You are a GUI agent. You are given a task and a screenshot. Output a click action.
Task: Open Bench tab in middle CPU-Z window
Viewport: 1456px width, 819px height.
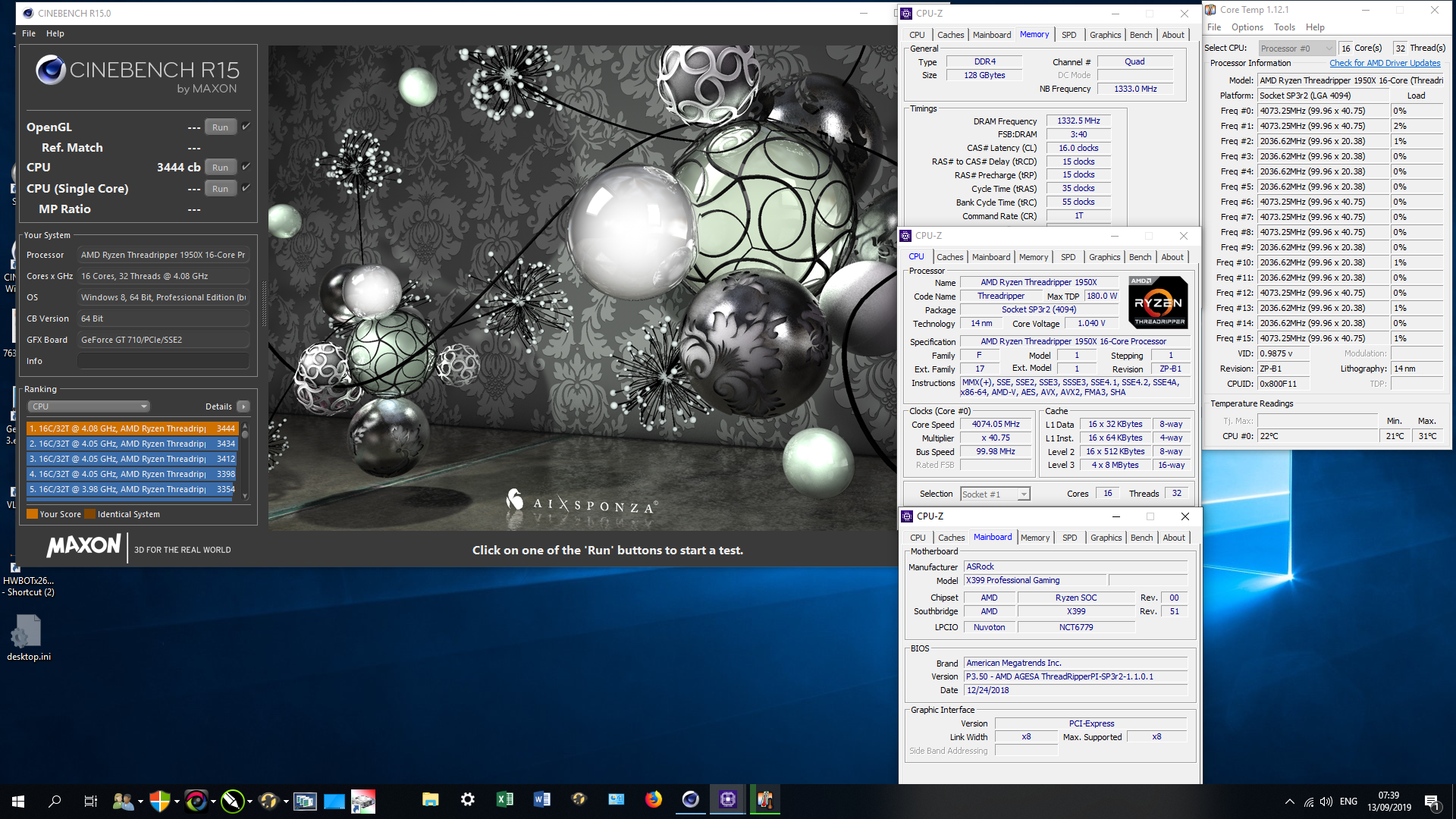(1140, 257)
